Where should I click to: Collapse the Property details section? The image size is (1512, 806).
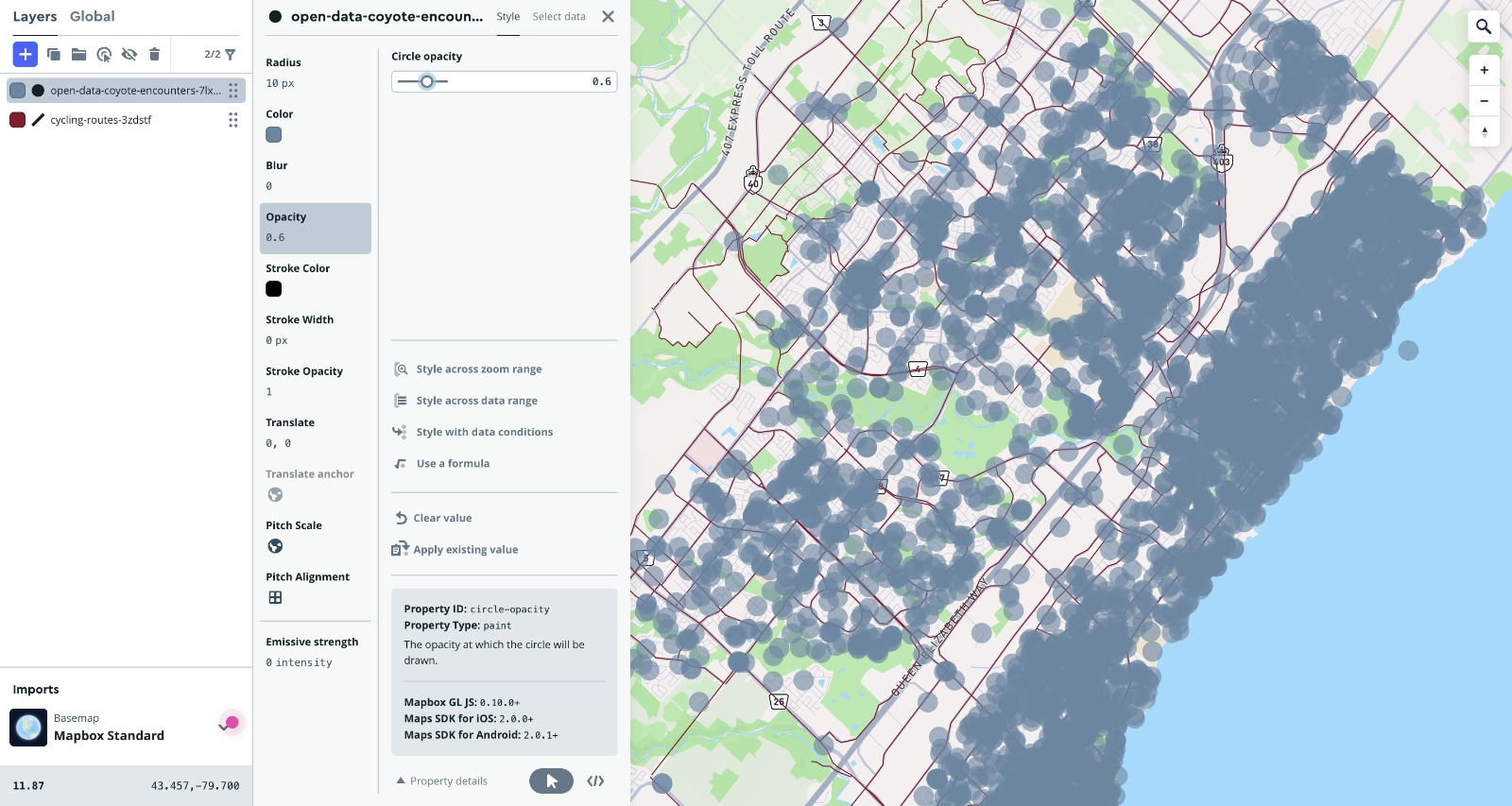(x=442, y=781)
